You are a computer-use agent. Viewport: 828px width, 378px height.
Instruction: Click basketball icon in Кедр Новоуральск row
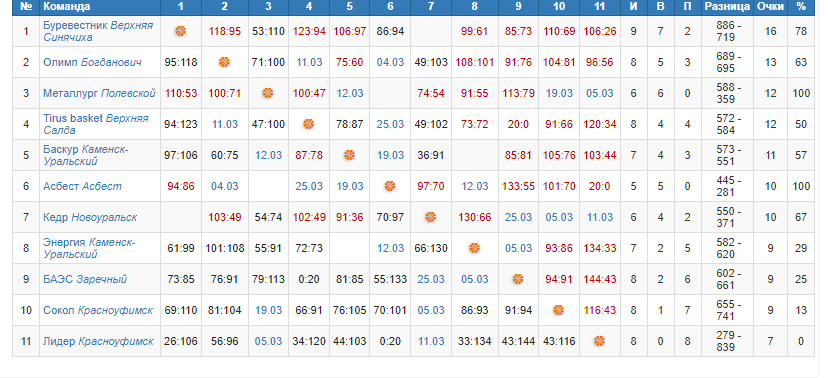click(430, 217)
